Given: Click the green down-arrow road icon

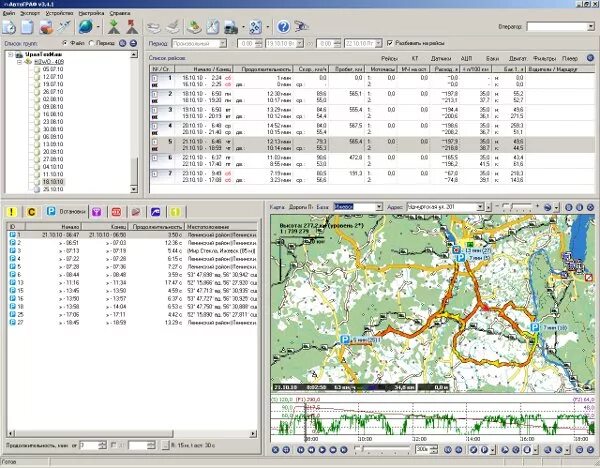Looking at the screenshot, I should pos(114,27).
